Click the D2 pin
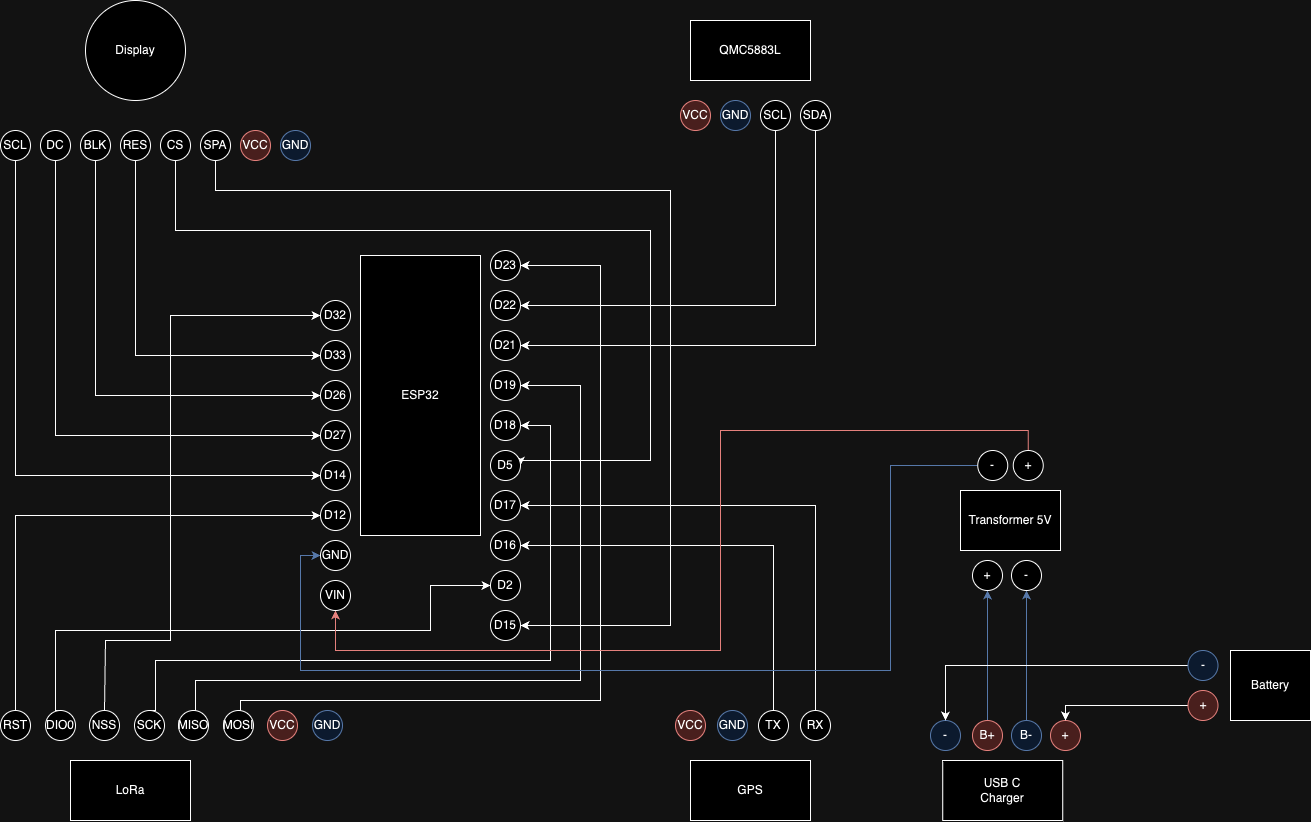Screen dimensions: 1311x822 505,585
